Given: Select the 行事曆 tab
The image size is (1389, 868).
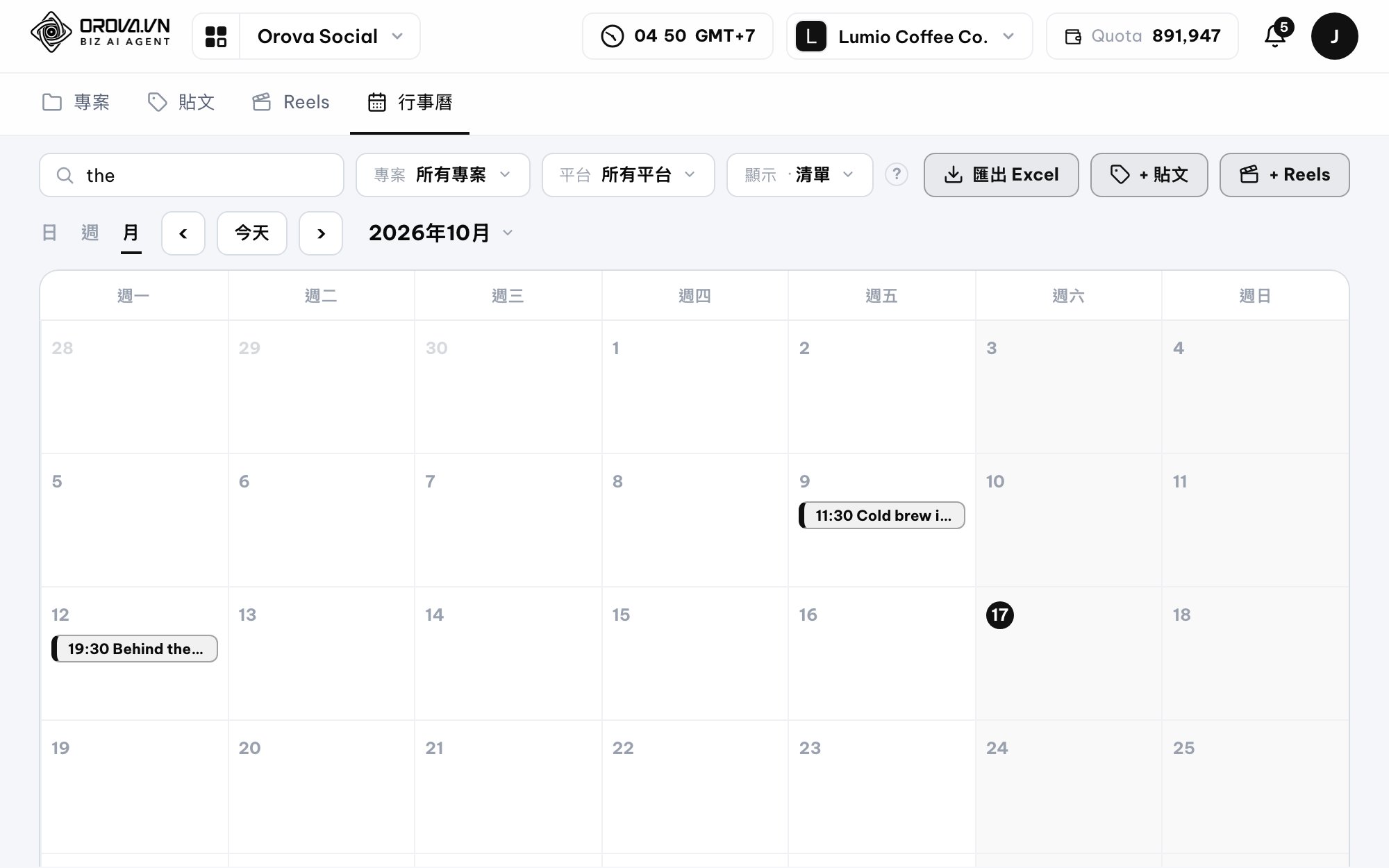Looking at the screenshot, I should [x=410, y=103].
